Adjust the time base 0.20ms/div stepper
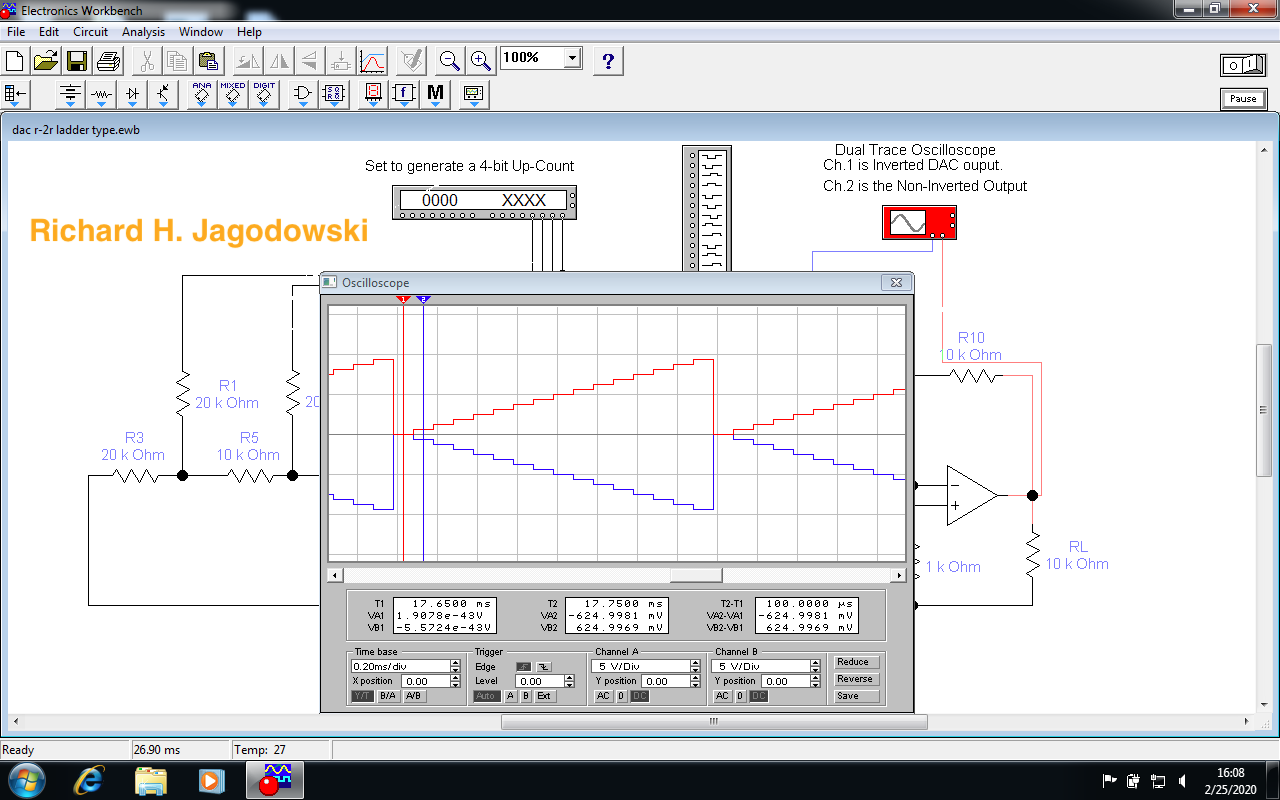 (455, 666)
